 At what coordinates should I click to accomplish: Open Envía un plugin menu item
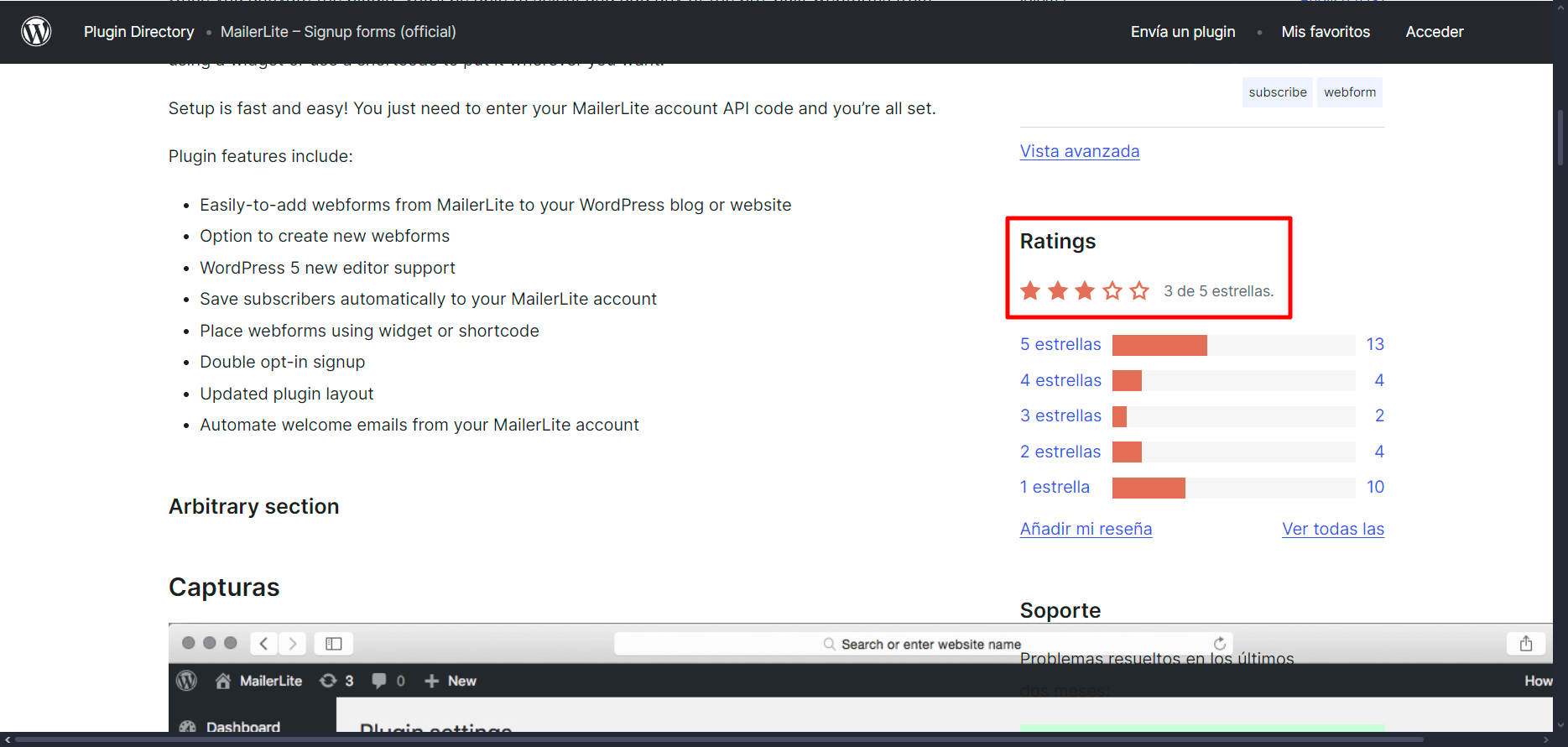(1183, 32)
